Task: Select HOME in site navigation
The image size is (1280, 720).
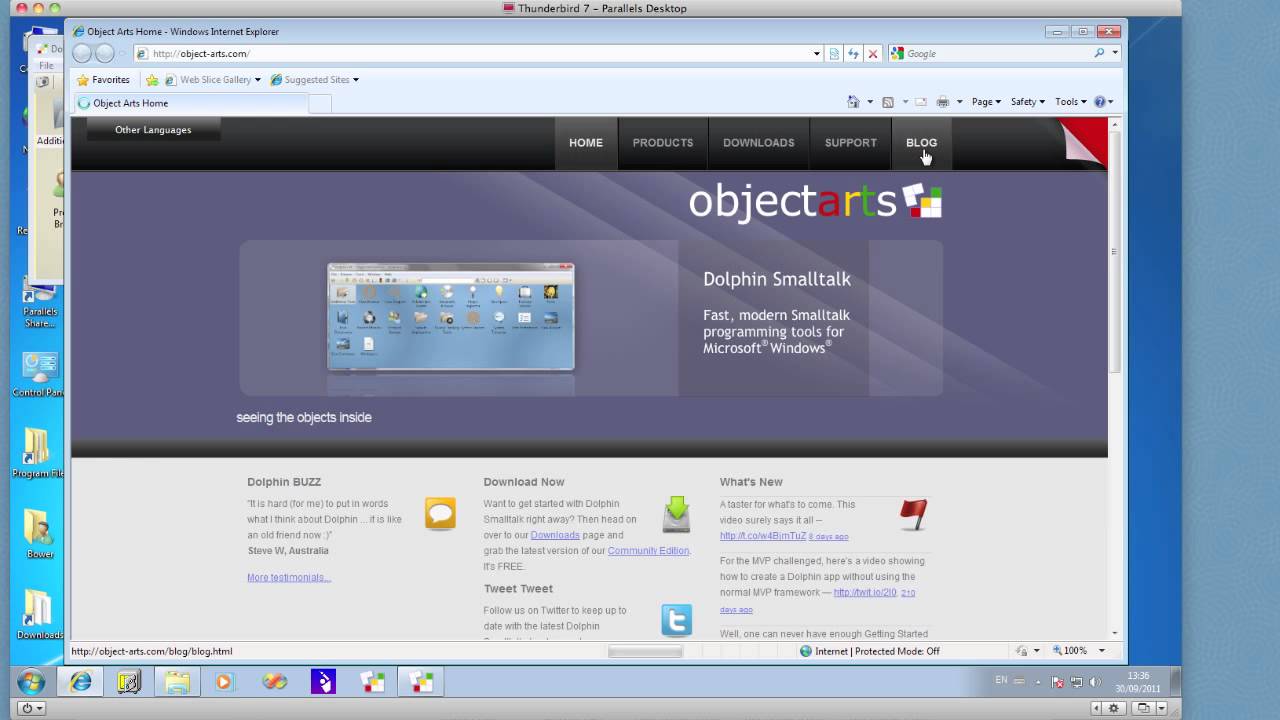Action: tap(586, 143)
